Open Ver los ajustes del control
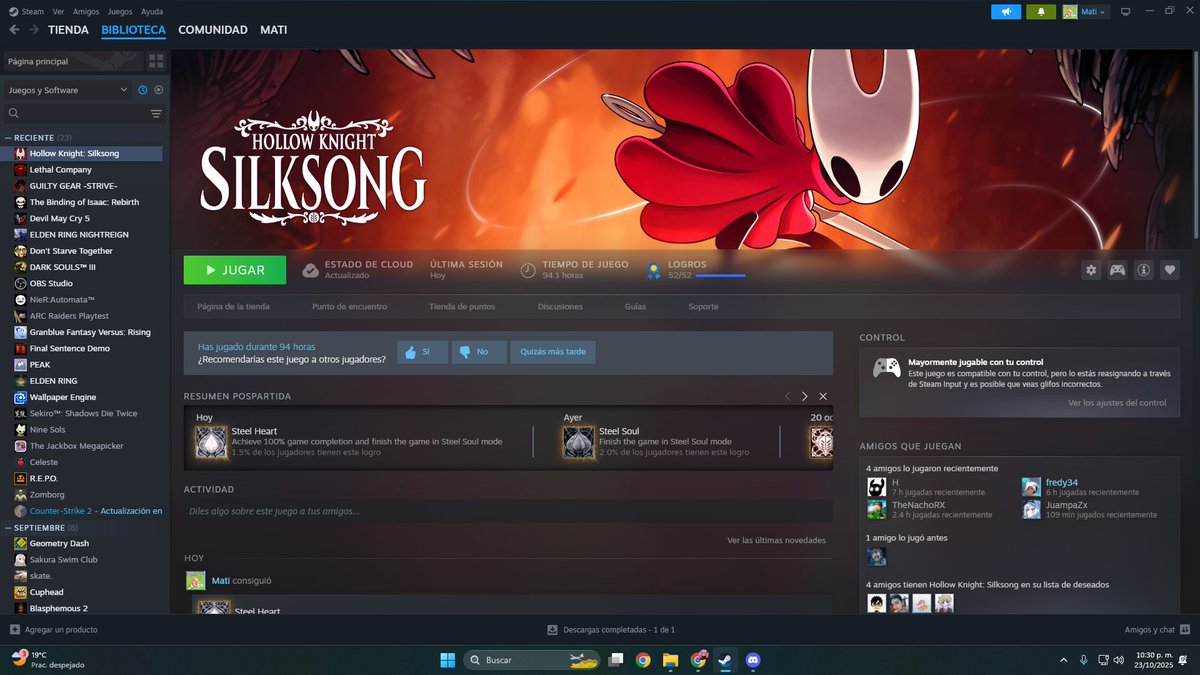 [x=1117, y=403]
